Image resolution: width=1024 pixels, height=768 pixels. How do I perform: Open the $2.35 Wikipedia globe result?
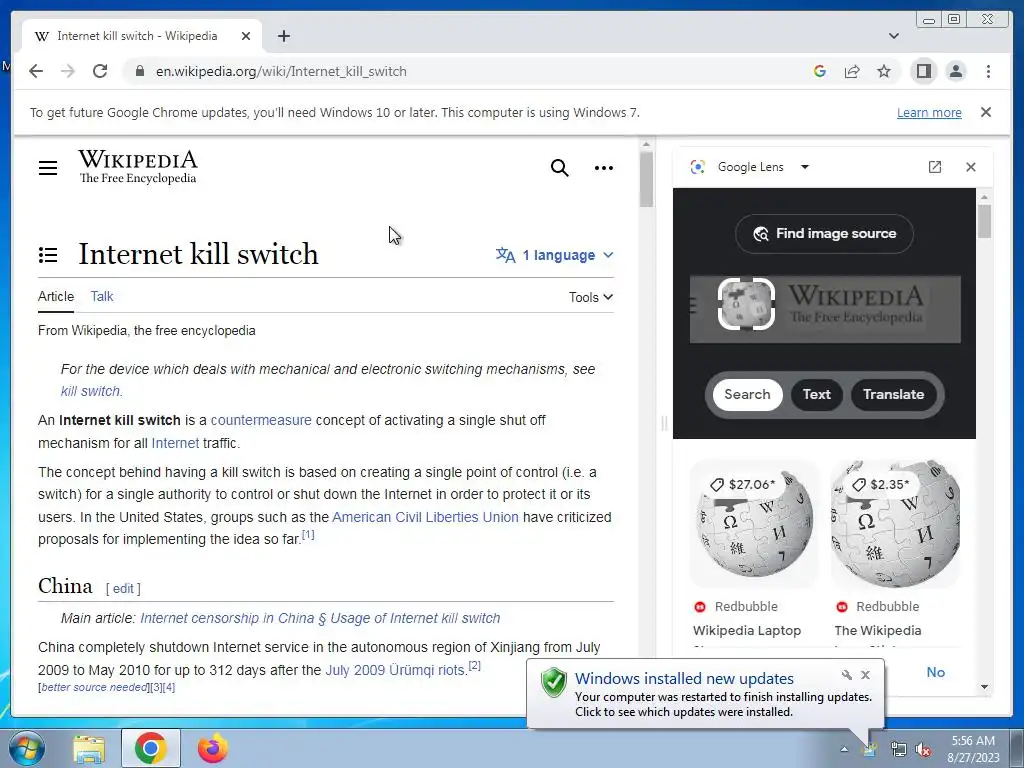click(895, 523)
